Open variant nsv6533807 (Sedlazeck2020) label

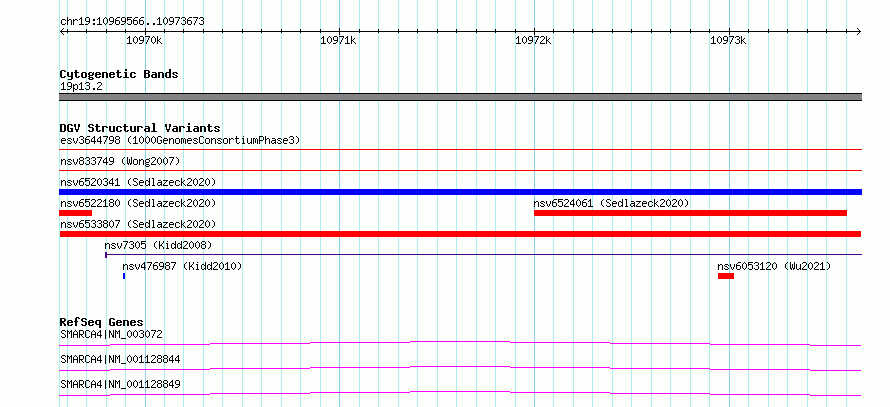coord(138,224)
